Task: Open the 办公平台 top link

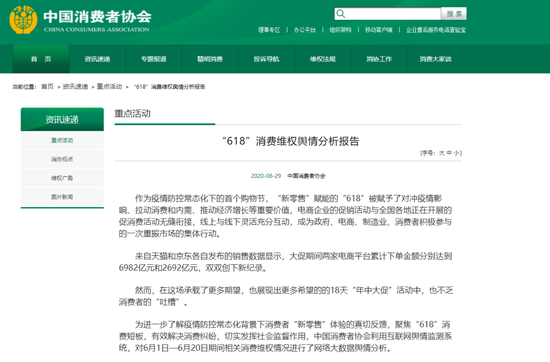Action: (x=304, y=30)
